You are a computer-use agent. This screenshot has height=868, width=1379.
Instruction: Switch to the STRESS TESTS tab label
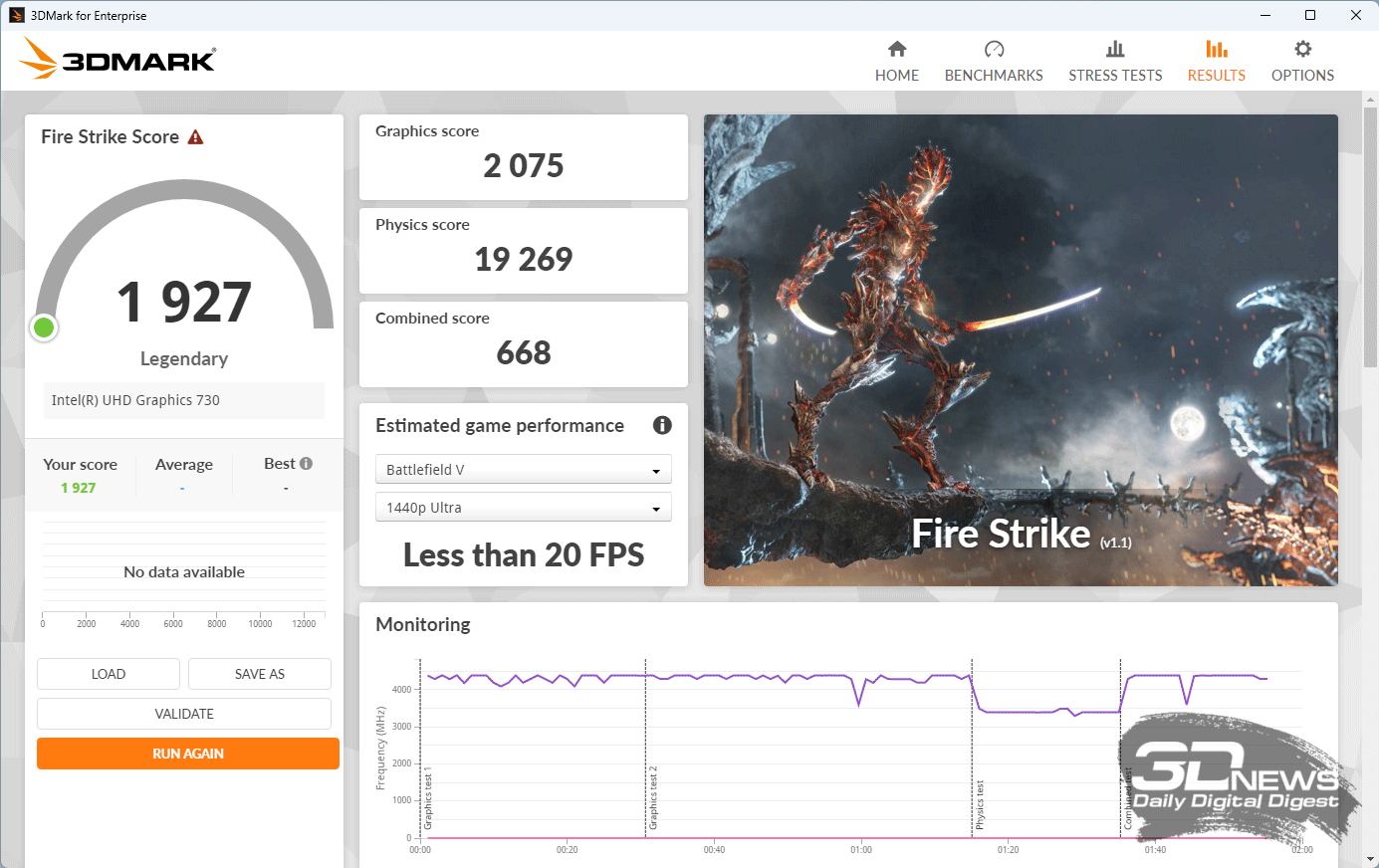[x=1115, y=76]
